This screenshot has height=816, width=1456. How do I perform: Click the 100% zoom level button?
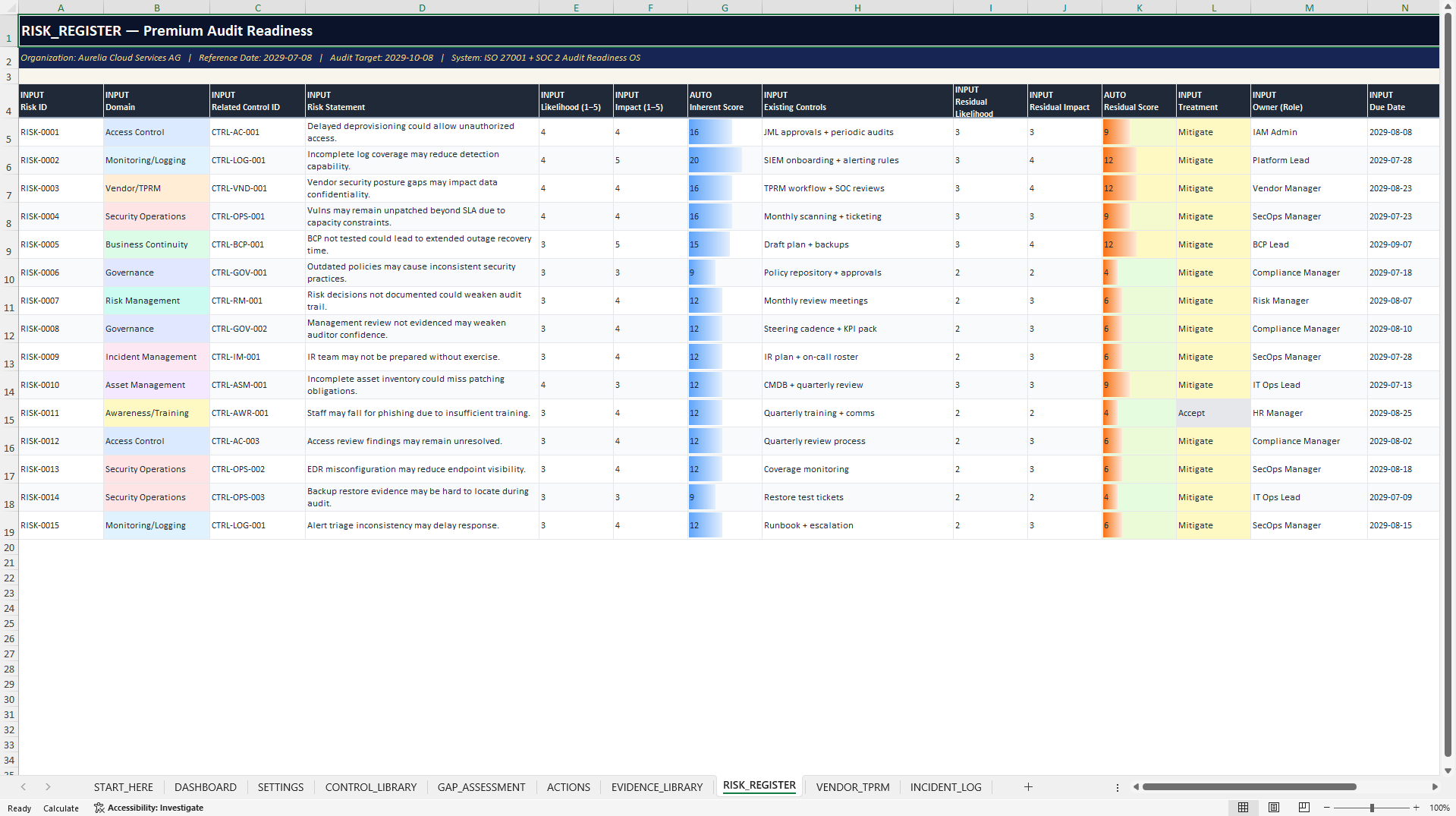1439,808
